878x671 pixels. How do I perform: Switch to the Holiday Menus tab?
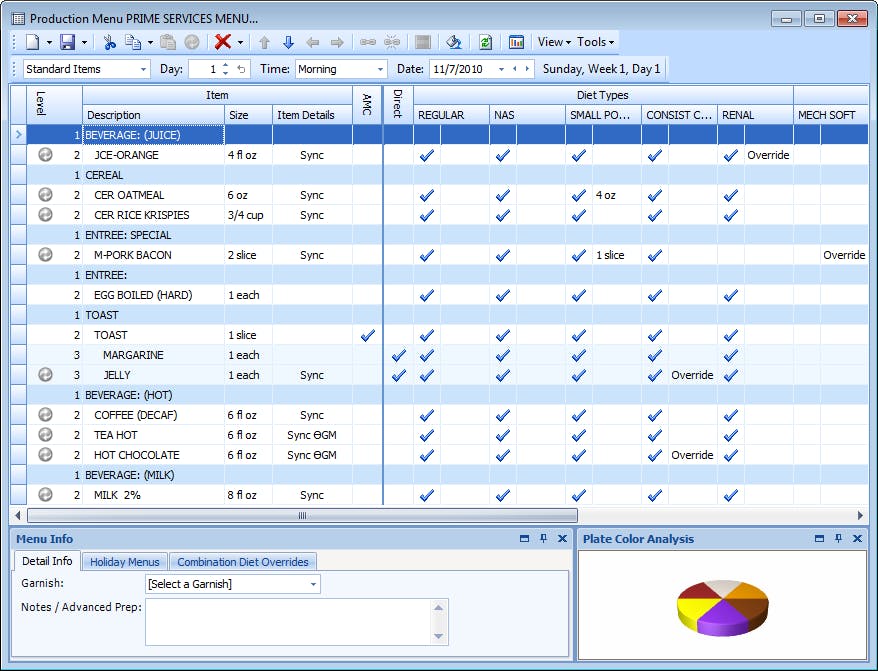[124, 562]
